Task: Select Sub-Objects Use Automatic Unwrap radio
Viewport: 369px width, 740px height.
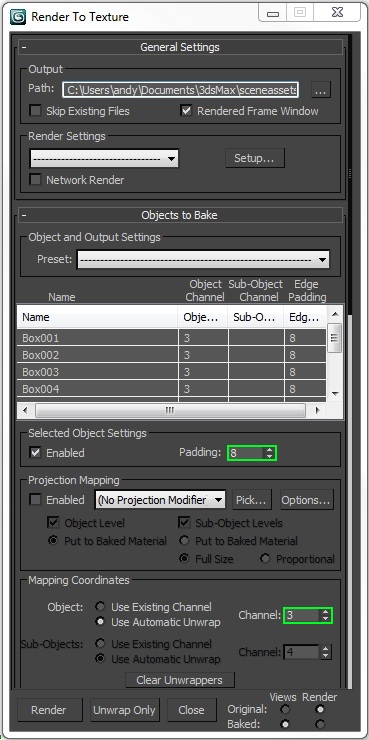Action: (100, 659)
